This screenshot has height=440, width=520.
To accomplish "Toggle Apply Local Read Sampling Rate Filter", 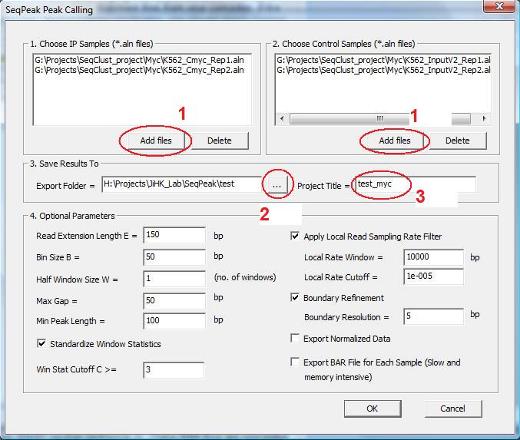I will click(x=295, y=236).
